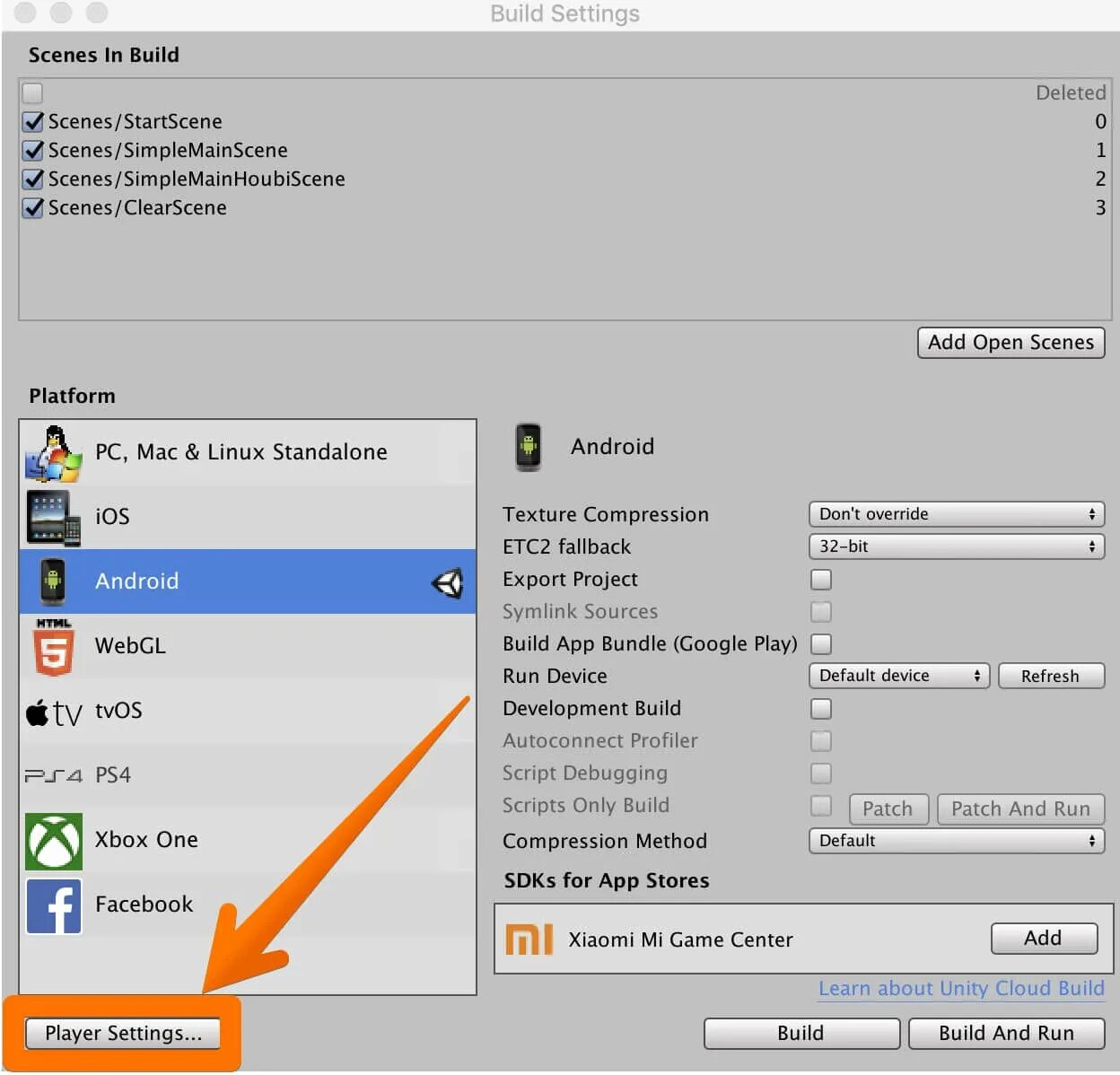The width and height of the screenshot is (1120, 1075).
Task: Toggle the Script Debugging checkbox
Action: [x=821, y=773]
